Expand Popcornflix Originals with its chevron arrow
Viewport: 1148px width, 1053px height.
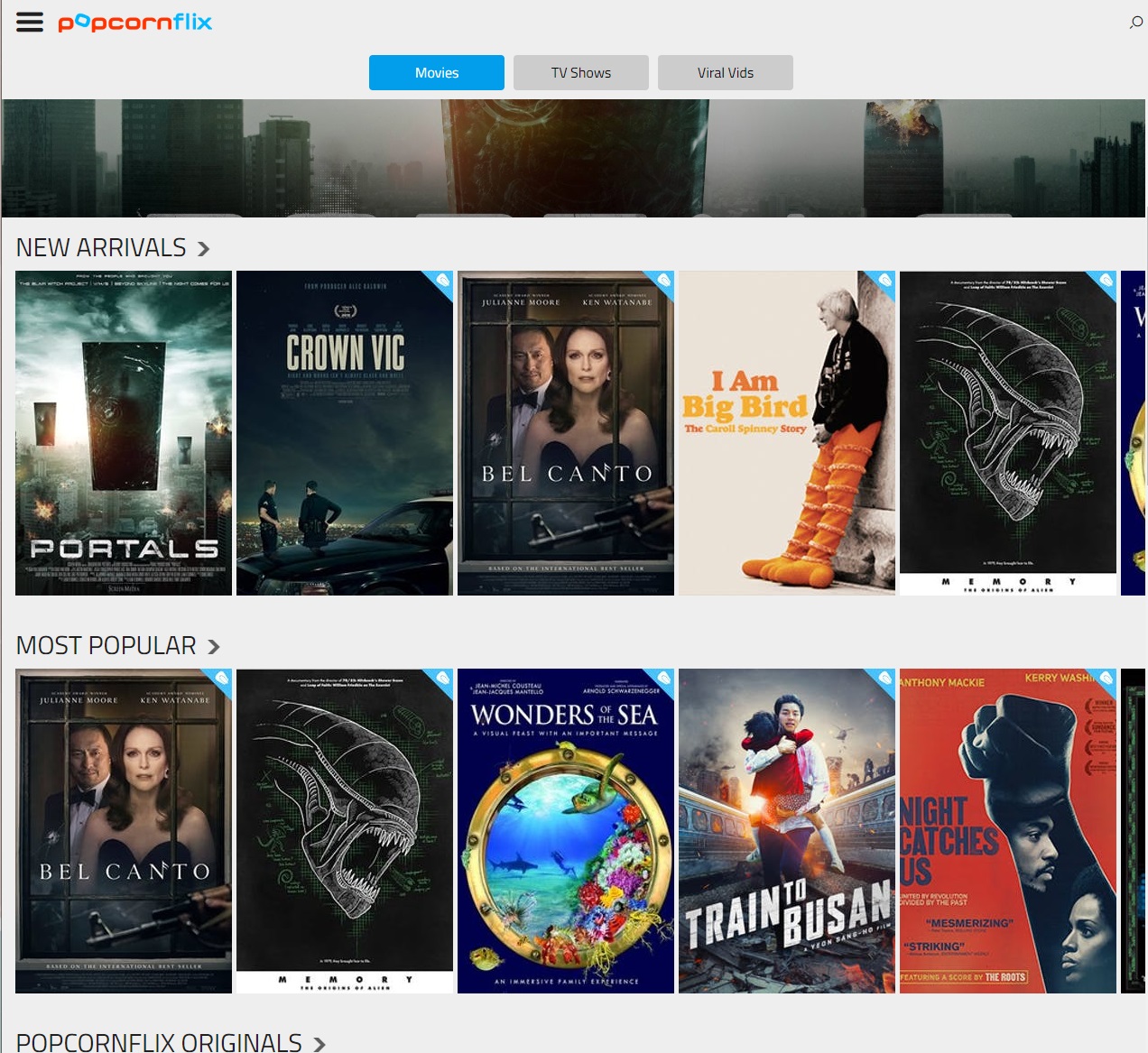point(319,1044)
